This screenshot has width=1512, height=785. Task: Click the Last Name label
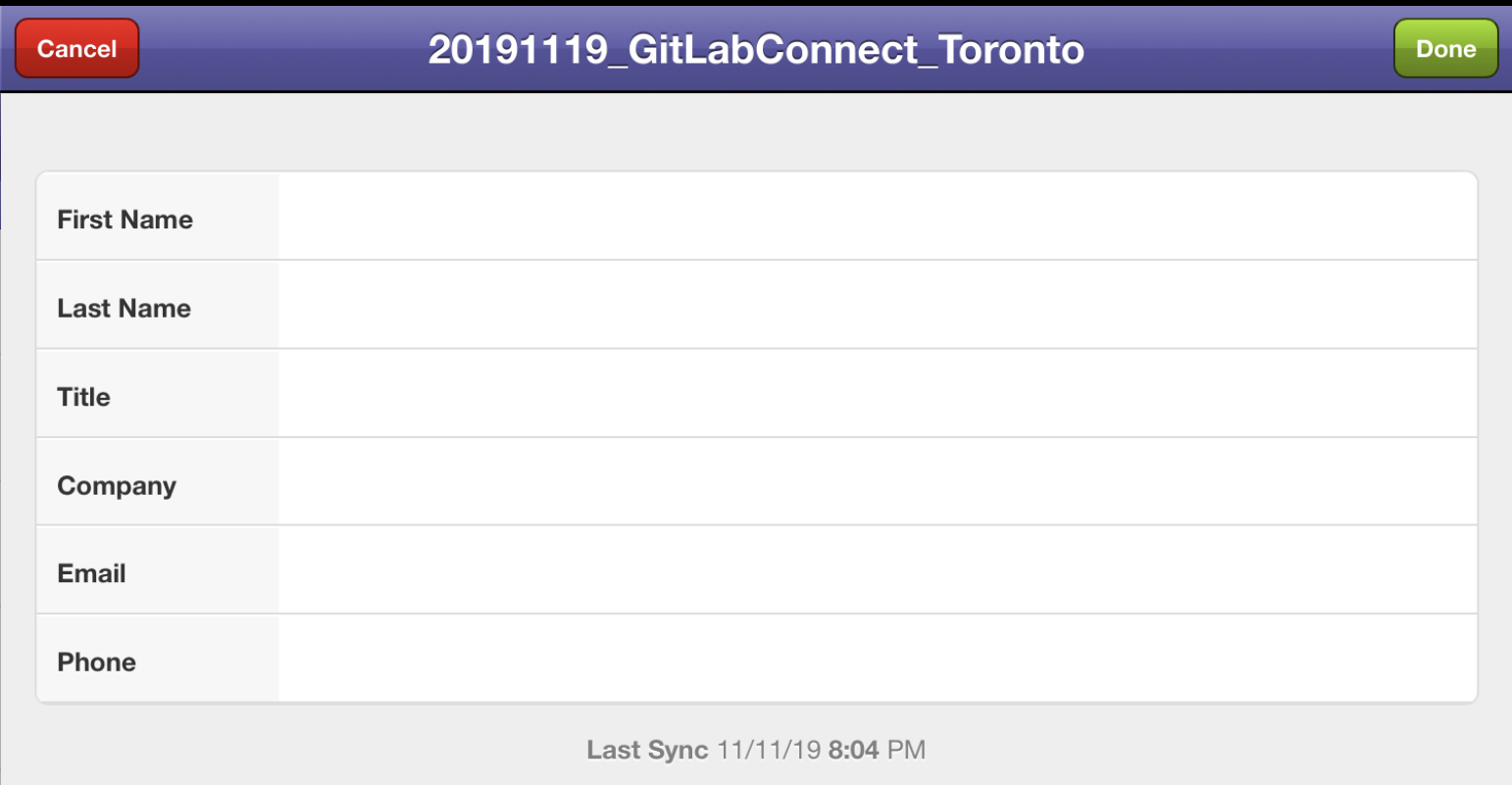(124, 308)
